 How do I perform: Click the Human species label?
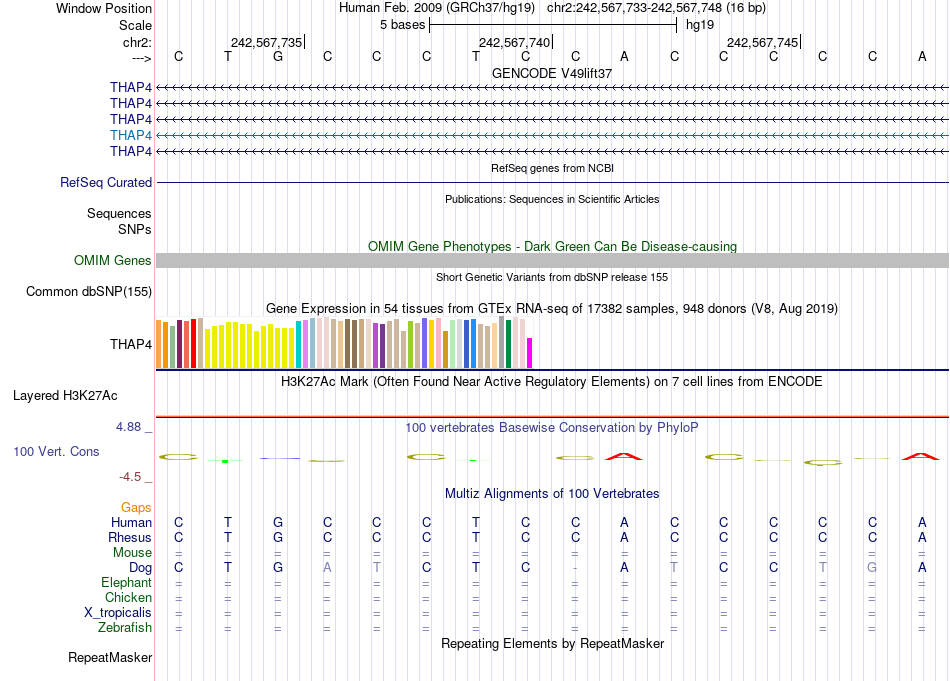(x=131, y=522)
